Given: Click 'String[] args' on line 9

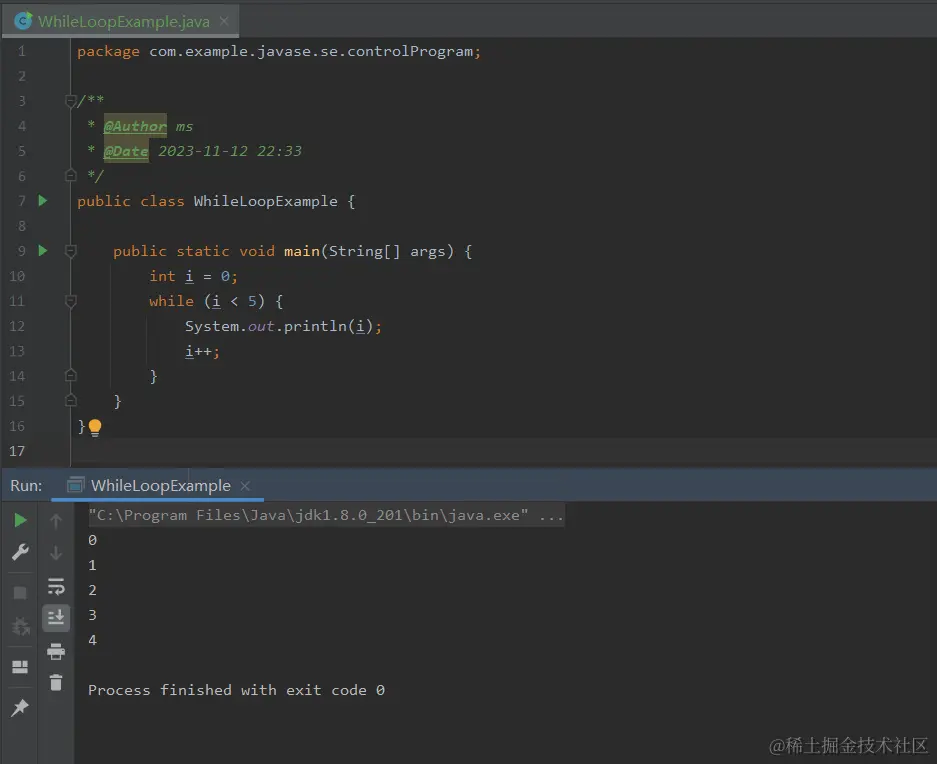Looking at the screenshot, I should [387, 251].
